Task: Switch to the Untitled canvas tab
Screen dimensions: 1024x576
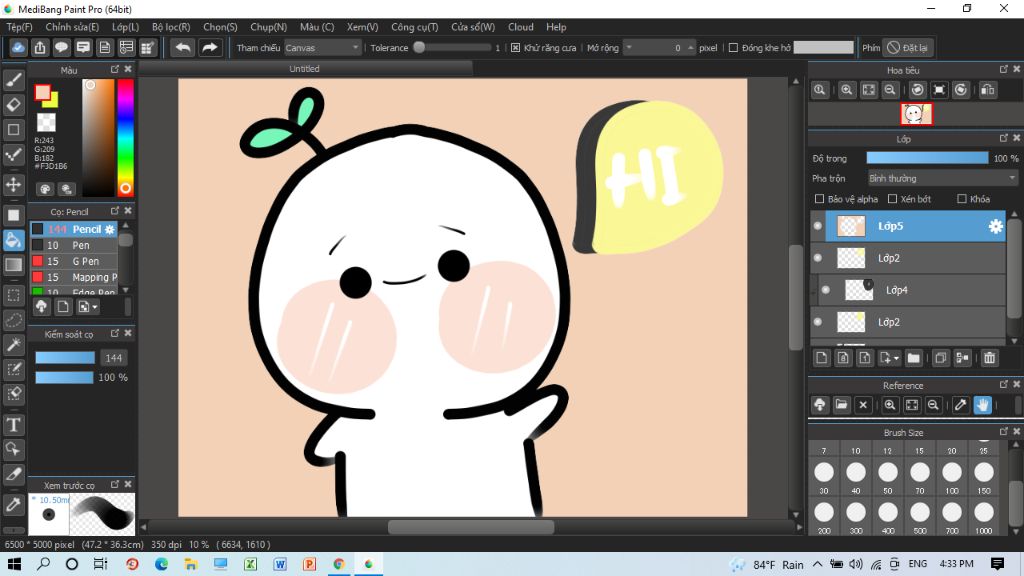Action: pos(304,69)
